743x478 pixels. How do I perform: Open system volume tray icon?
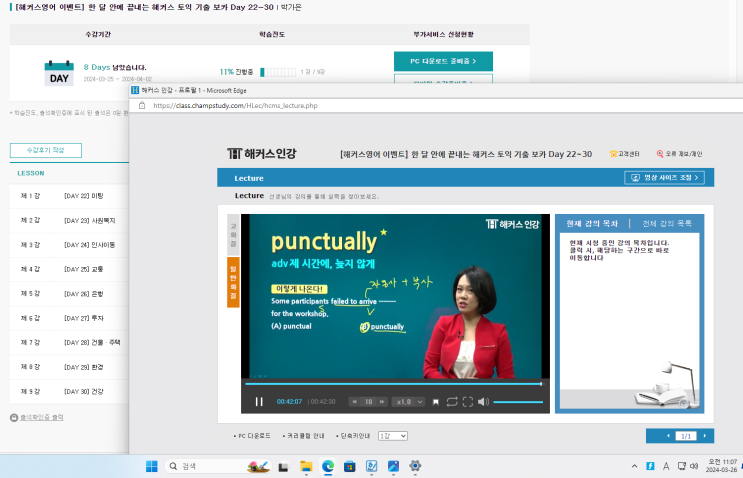694,466
